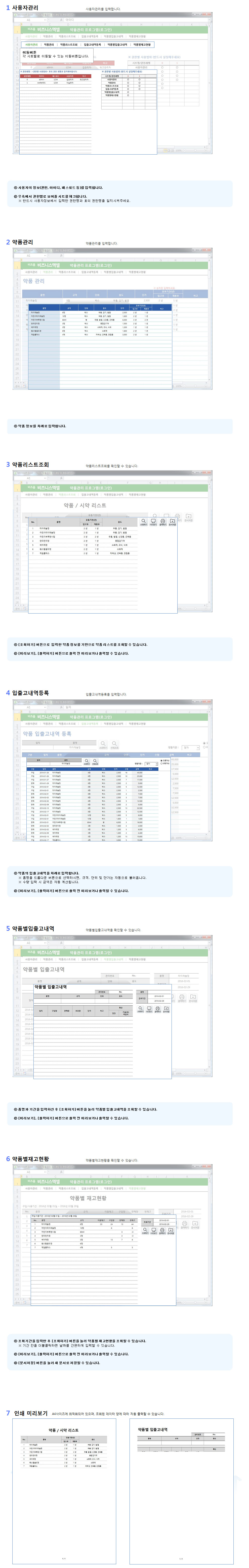Click formula bar in 약품별입출고내역 Excel window

tap(137, 943)
